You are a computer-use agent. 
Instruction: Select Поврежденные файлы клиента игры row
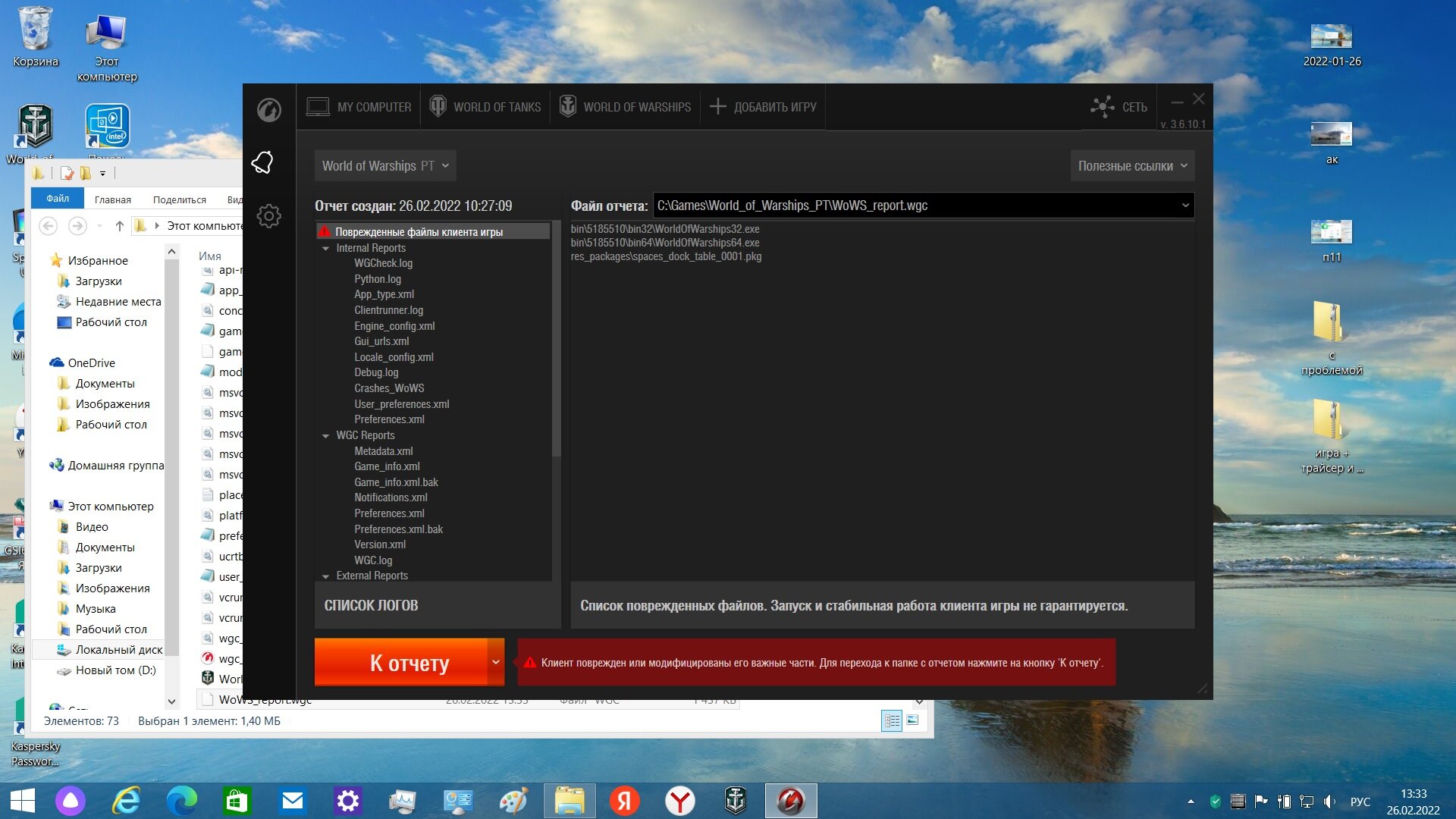[x=433, y=232]
